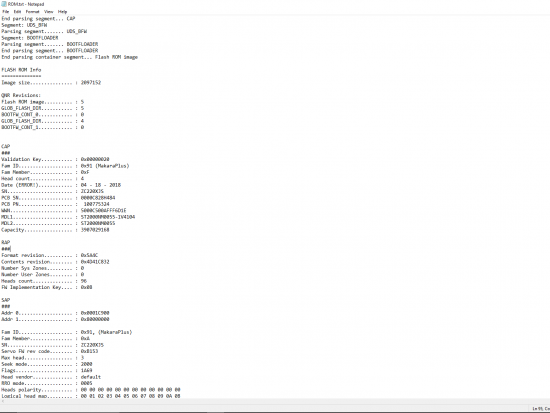Screen dimensions: 550x413
Task: Click the 'Contents revision' line
Action: (x=55, y=262)
